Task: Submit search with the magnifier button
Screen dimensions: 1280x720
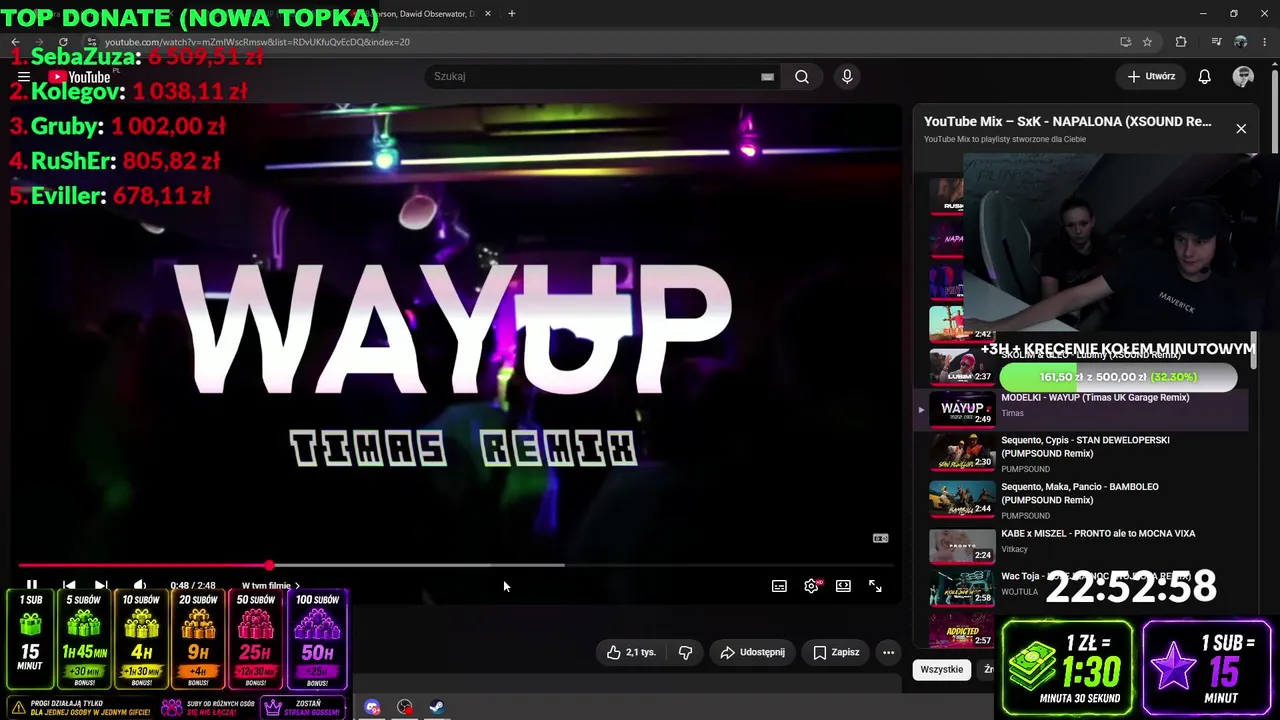Action: 802,76
